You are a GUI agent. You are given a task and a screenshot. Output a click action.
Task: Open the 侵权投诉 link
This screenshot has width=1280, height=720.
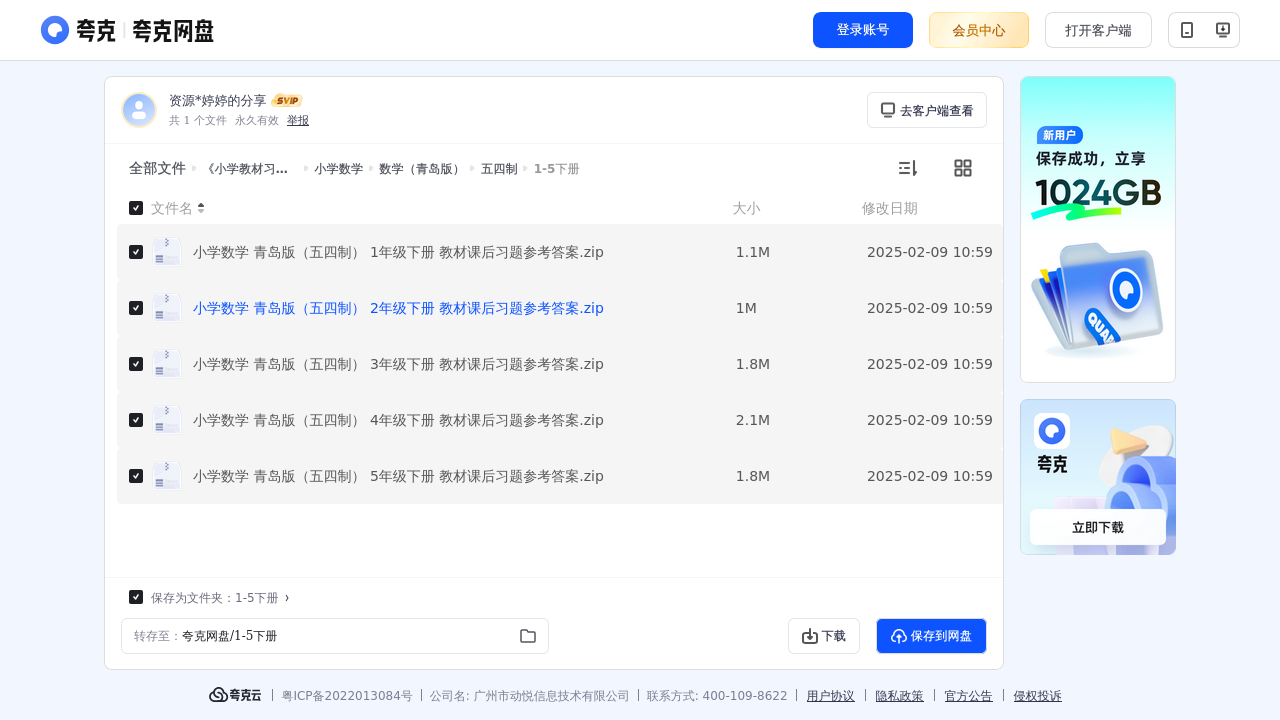coord(1038,696)
